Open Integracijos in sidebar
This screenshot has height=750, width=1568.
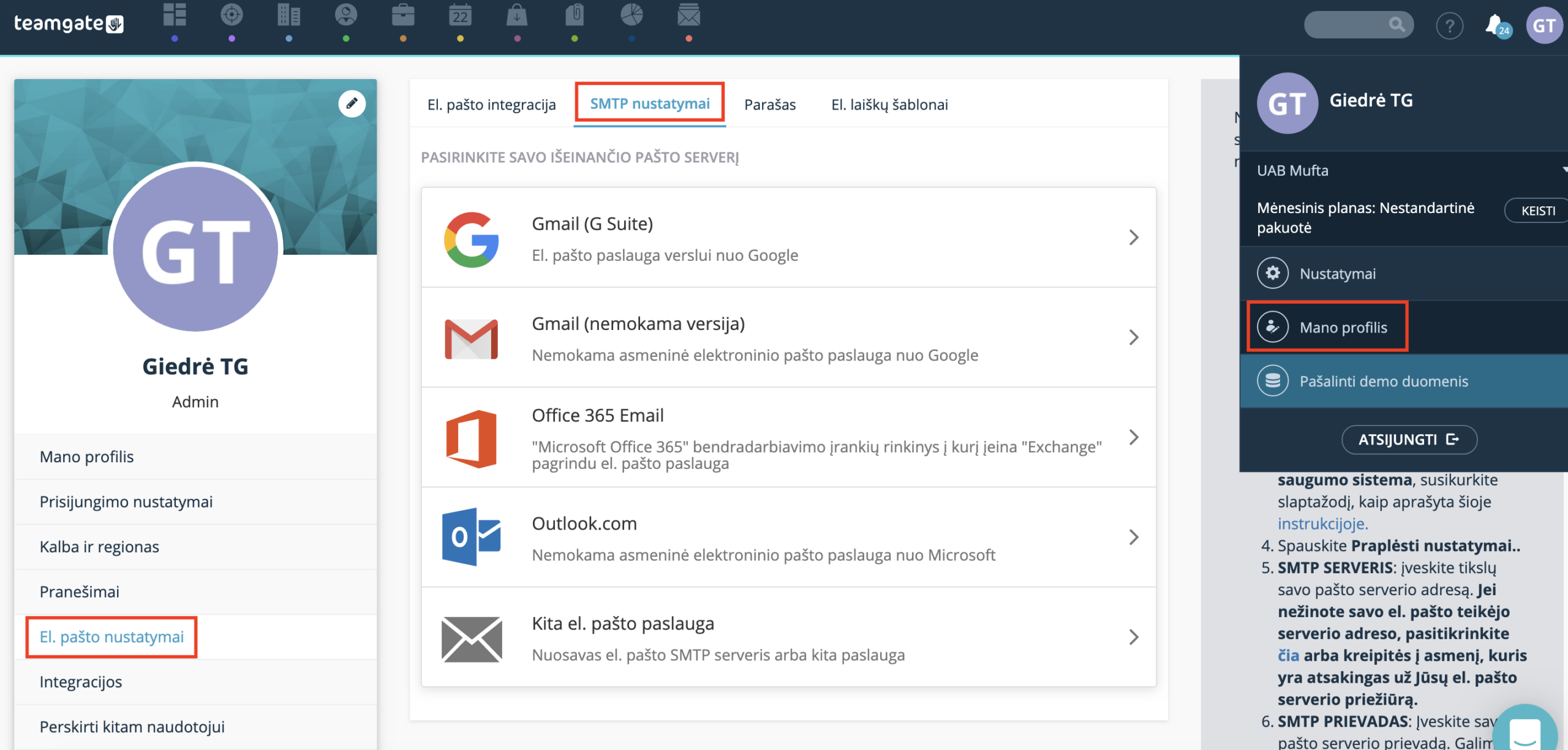(x=195, y=681)
